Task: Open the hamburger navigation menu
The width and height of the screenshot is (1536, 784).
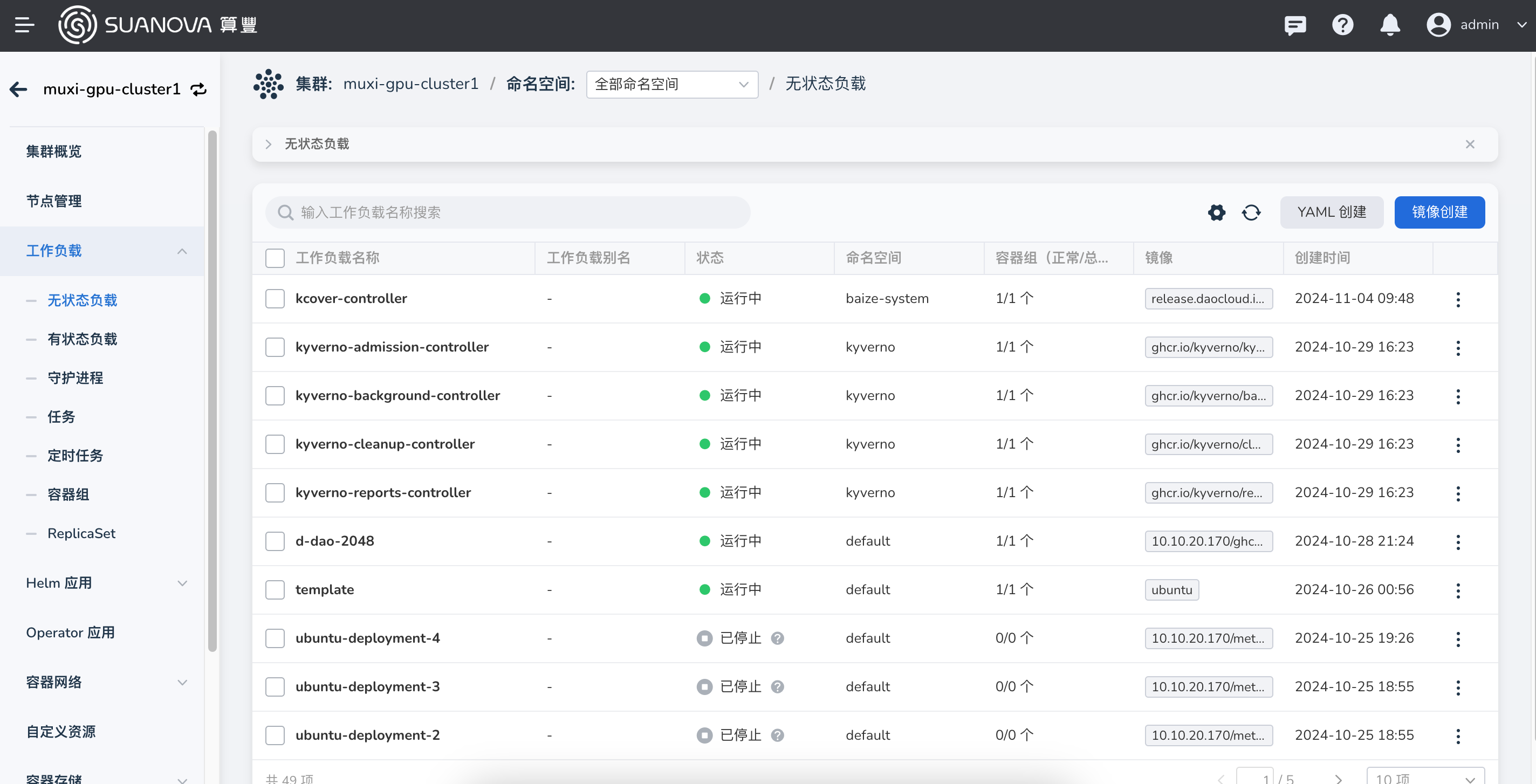Action: point(24,25)
